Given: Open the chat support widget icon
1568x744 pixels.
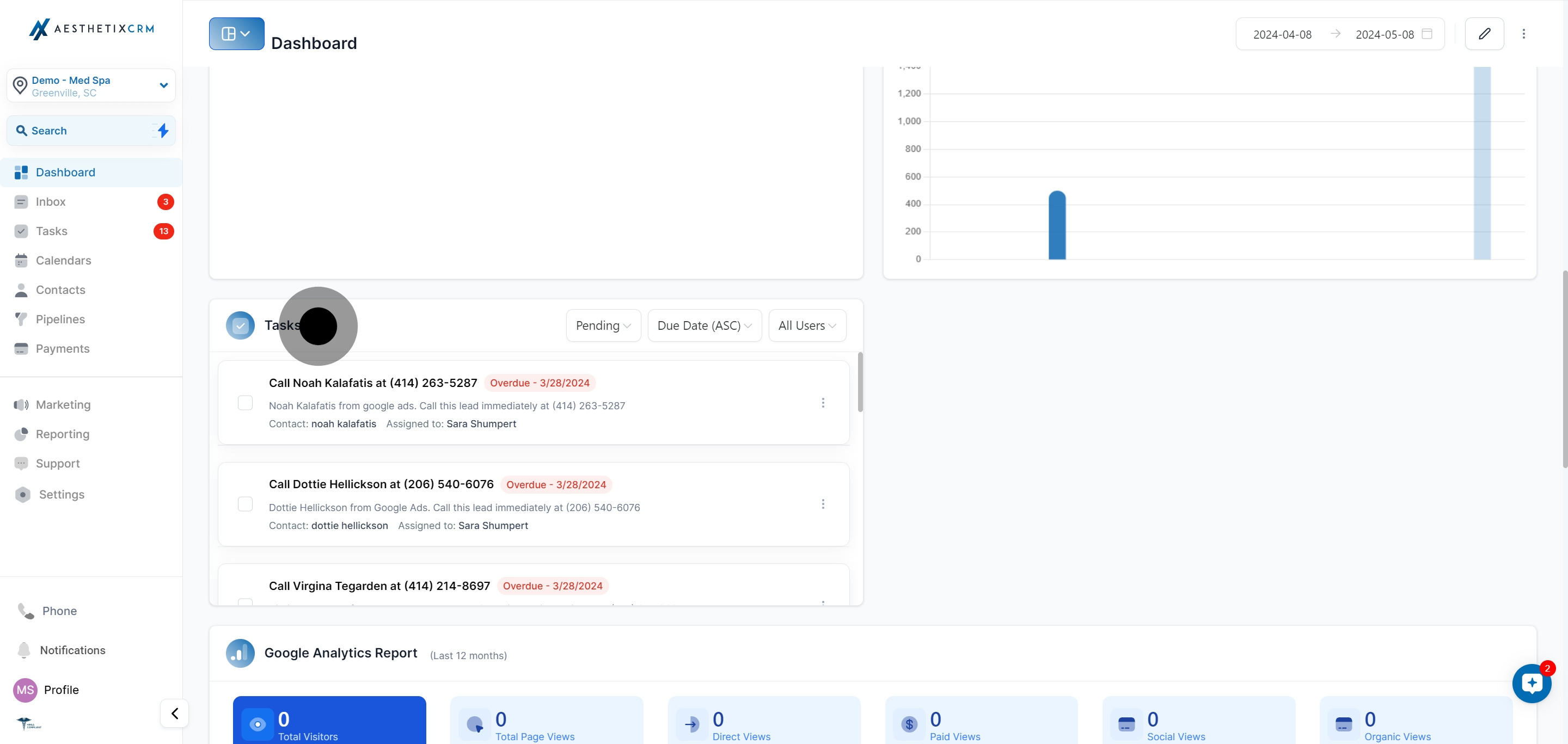Looking at the screenshot, I should coord(1531,683).
